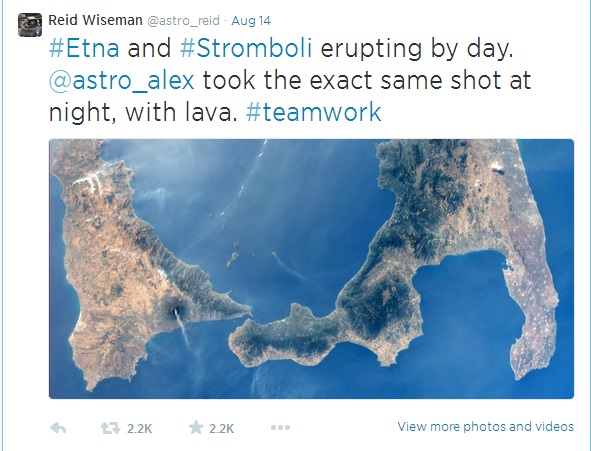
Task: Favorite the tweet with the star icon
Action: pos(196,427)
